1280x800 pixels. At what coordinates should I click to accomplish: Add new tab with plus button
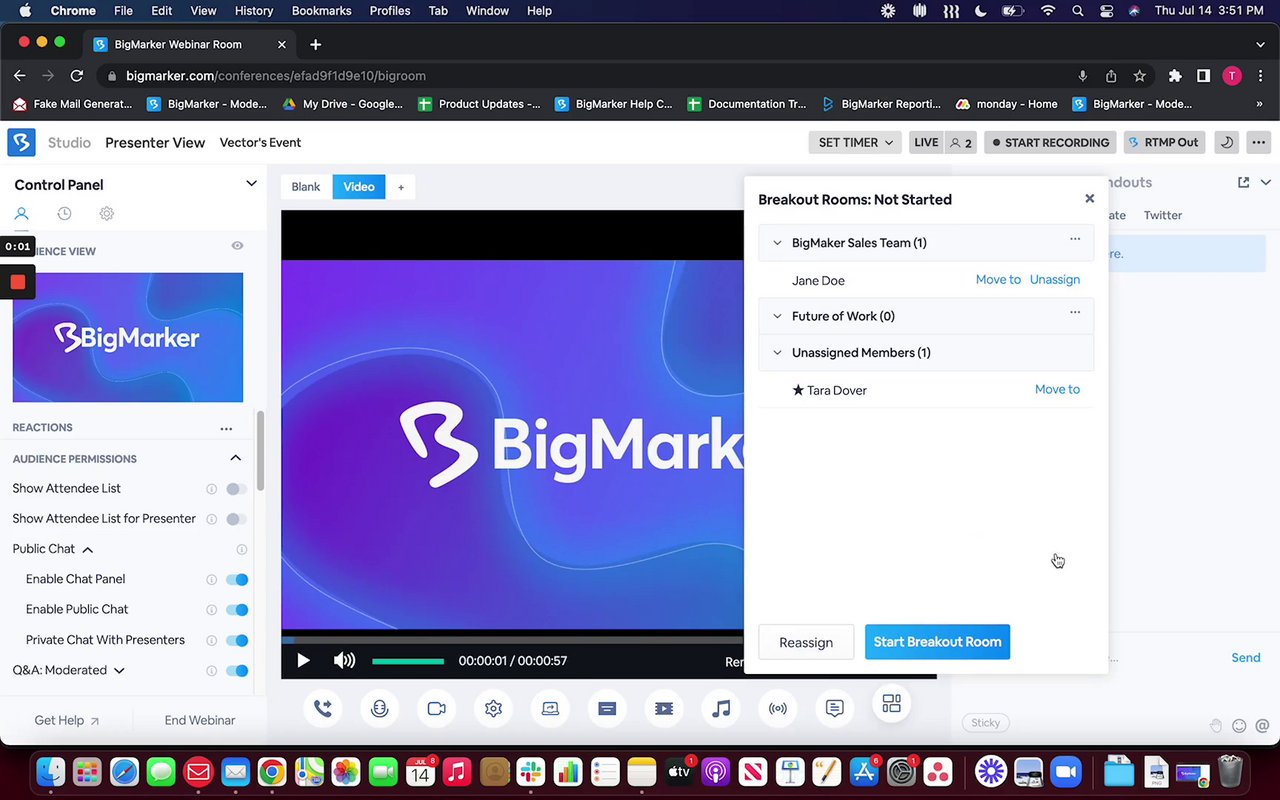click(401, 187)
